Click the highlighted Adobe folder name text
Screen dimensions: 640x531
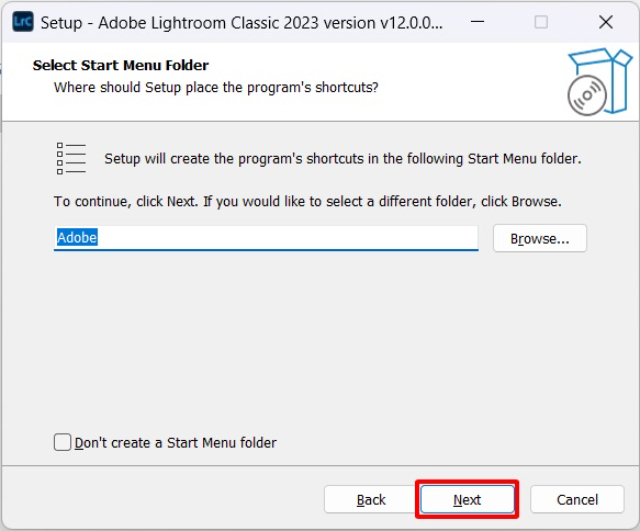coord(77,238)
